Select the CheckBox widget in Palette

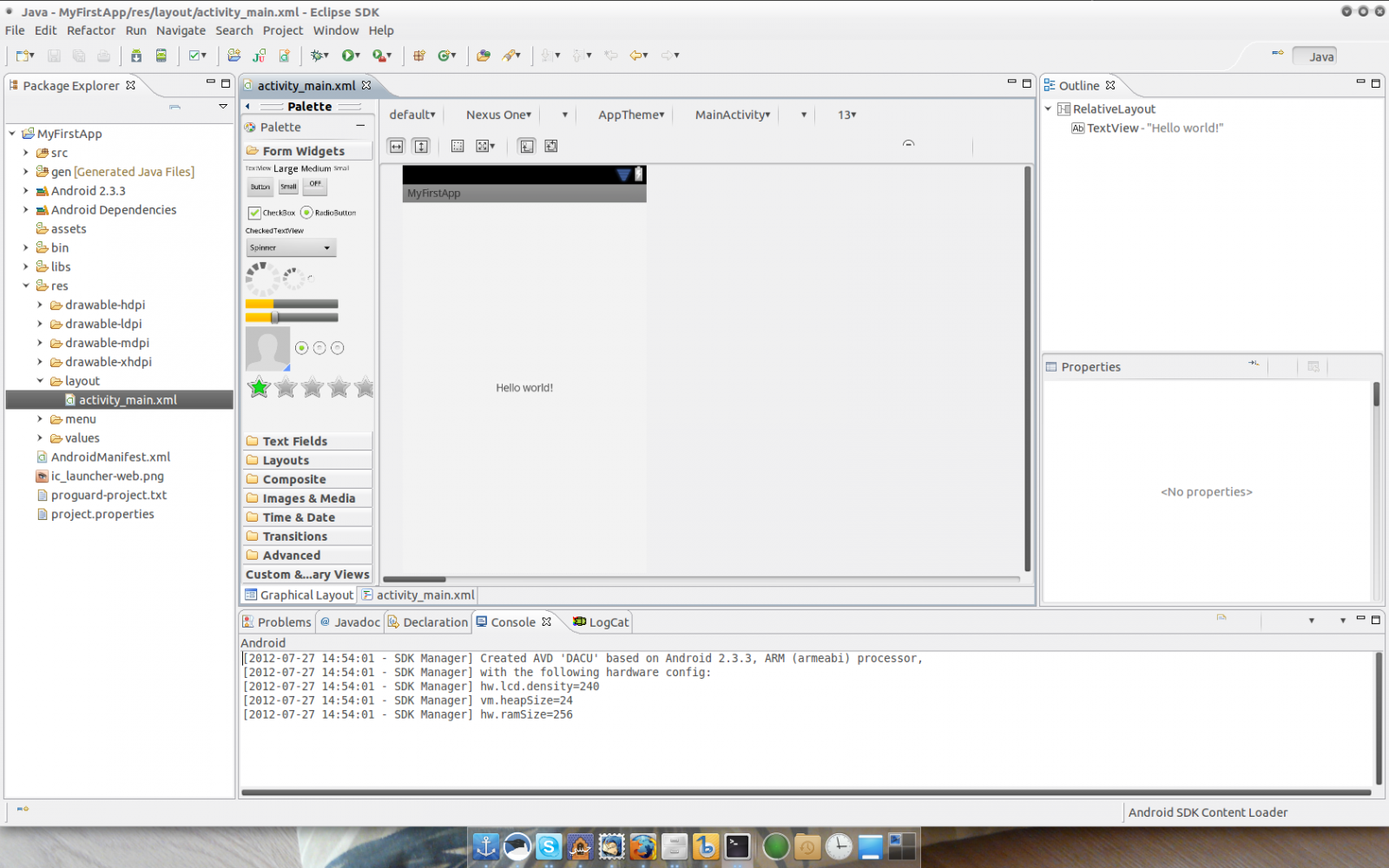(x=272, y=213)
